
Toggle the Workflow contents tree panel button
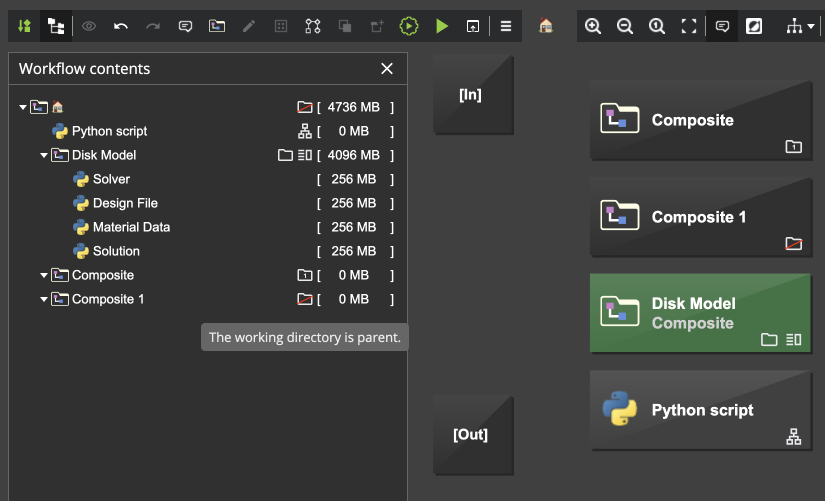coord(56,26)
